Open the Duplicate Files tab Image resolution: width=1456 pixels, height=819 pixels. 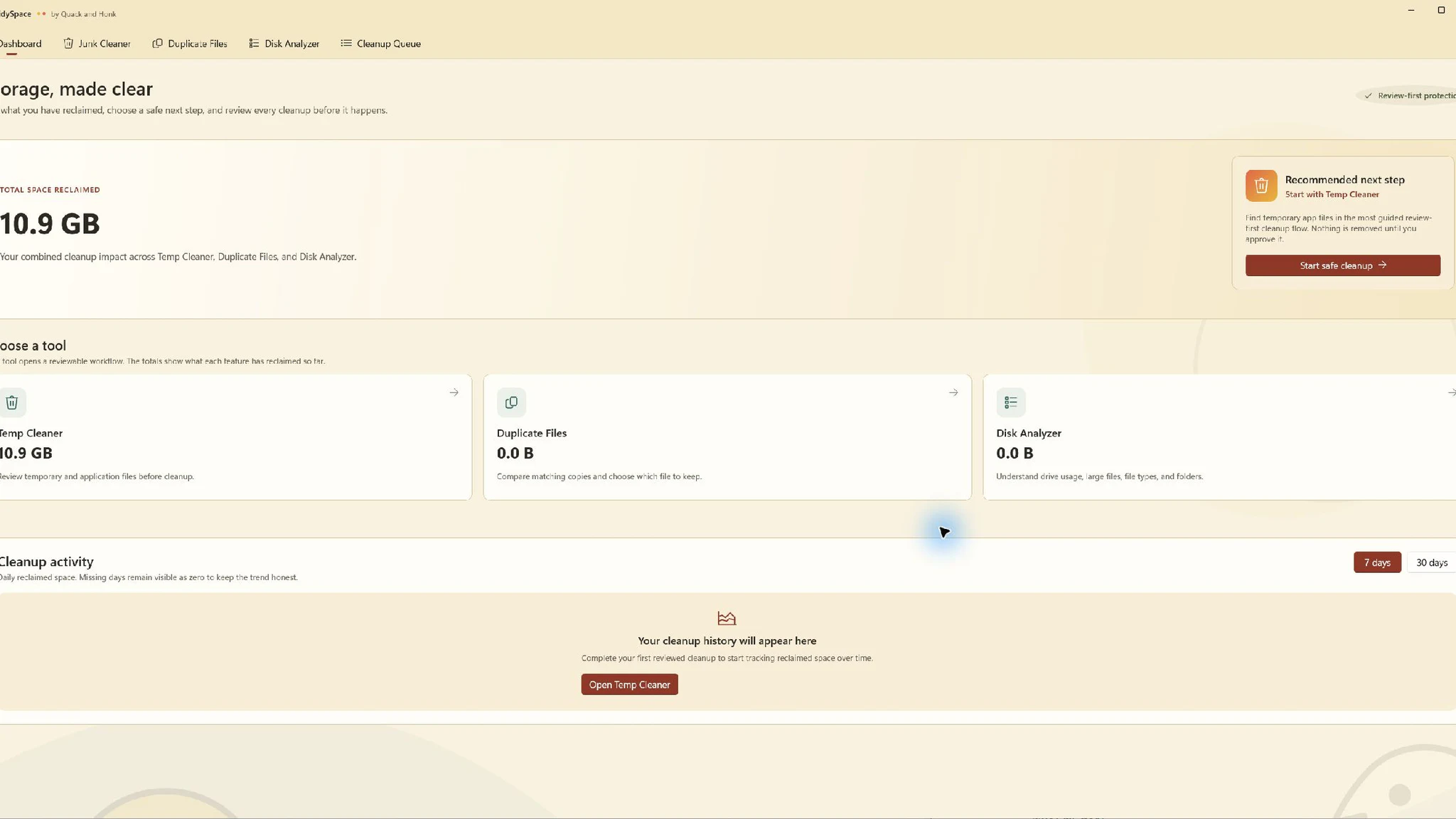190,43
